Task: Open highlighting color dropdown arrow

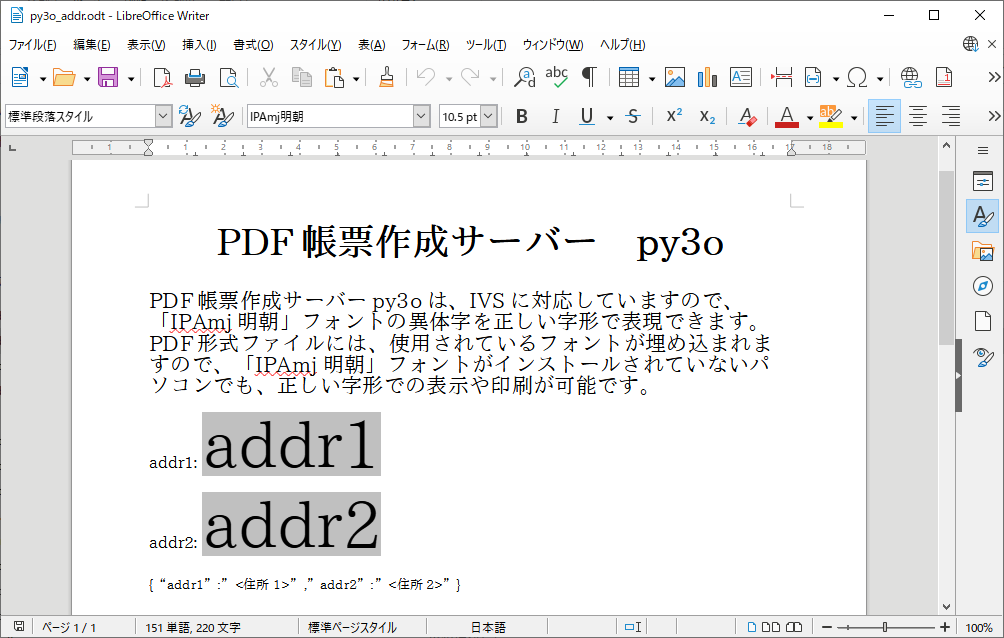Action: pyautogui.click(x=854, y=117)
